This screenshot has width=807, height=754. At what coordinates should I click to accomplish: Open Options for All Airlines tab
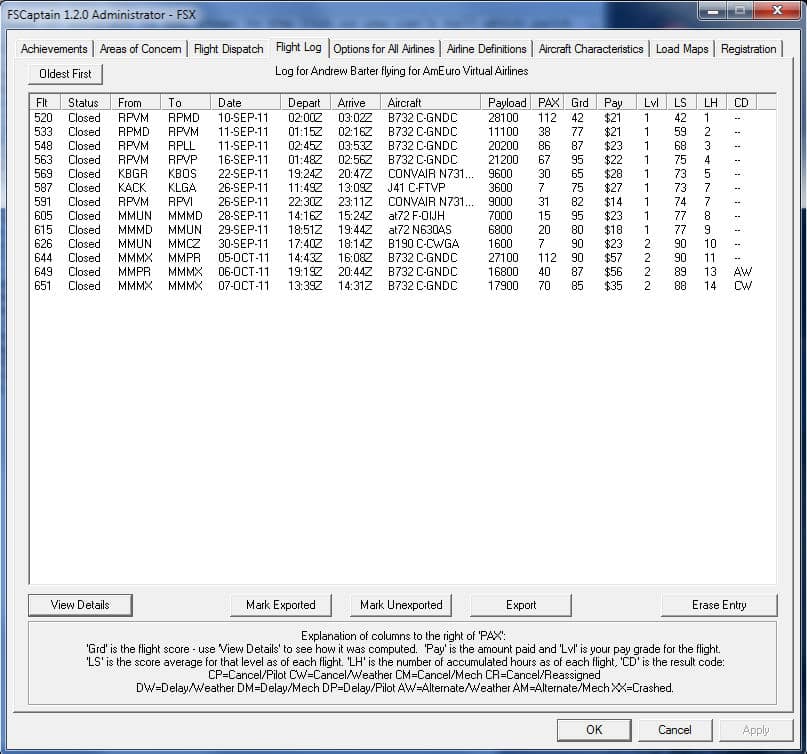point(384,49)
